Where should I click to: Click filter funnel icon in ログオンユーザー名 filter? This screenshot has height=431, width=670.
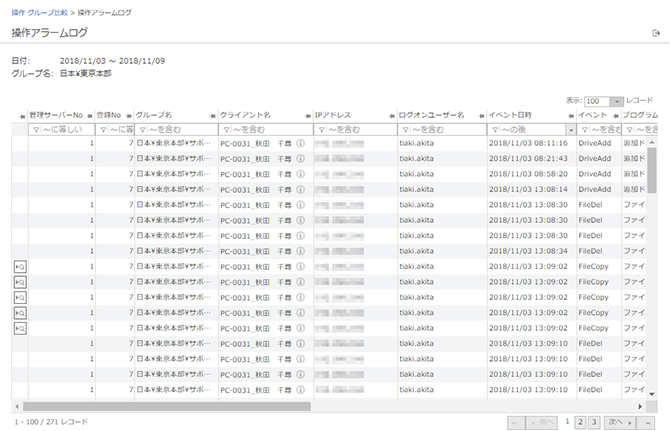point(404,130)
